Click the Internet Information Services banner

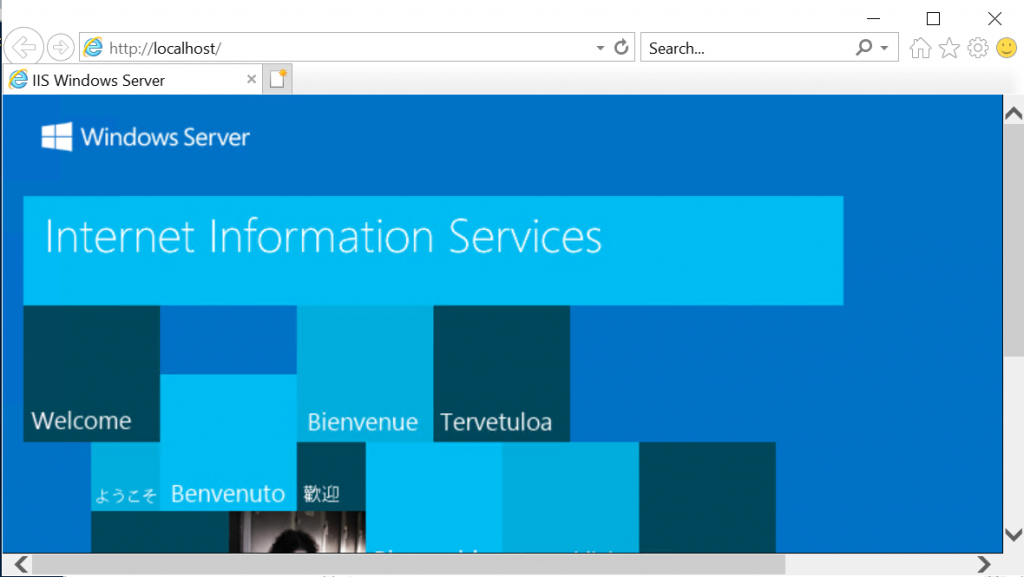pos(433,251)
